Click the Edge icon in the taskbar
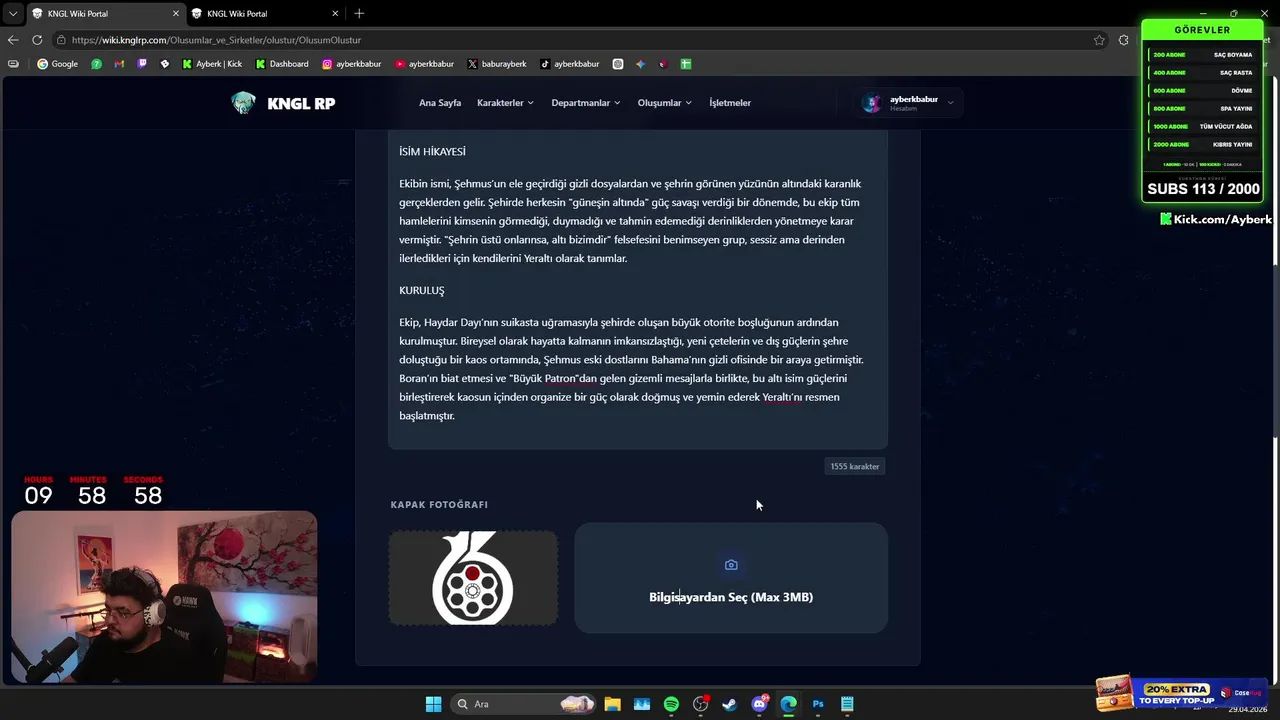 tap(788, 704)
